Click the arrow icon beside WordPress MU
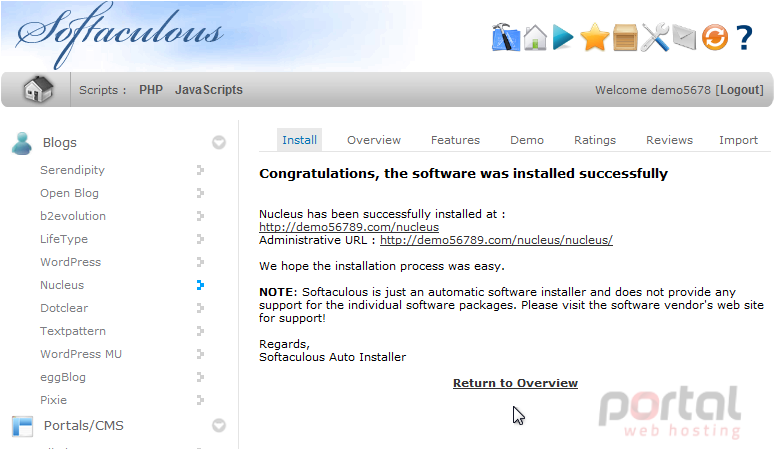776x450 pixels. click(200, 354)
